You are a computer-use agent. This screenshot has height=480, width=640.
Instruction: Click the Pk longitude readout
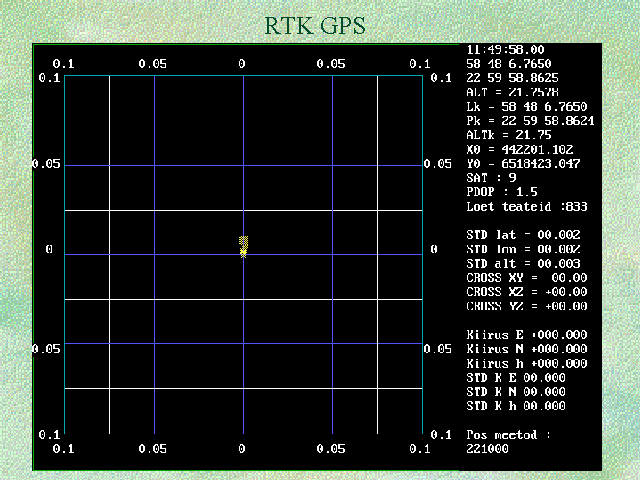(x=526, y=120)
